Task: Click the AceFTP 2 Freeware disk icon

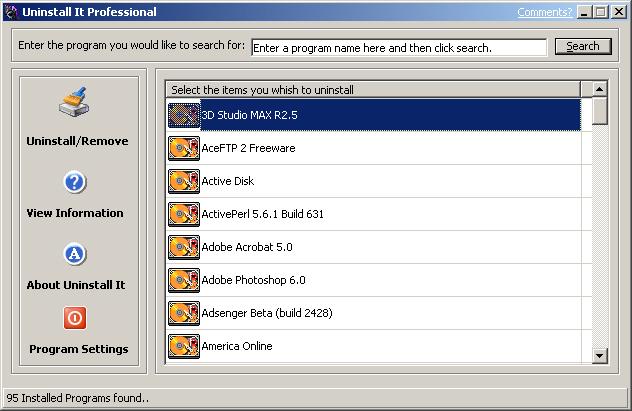Action: pyautogui.click(x=184, y=148)
